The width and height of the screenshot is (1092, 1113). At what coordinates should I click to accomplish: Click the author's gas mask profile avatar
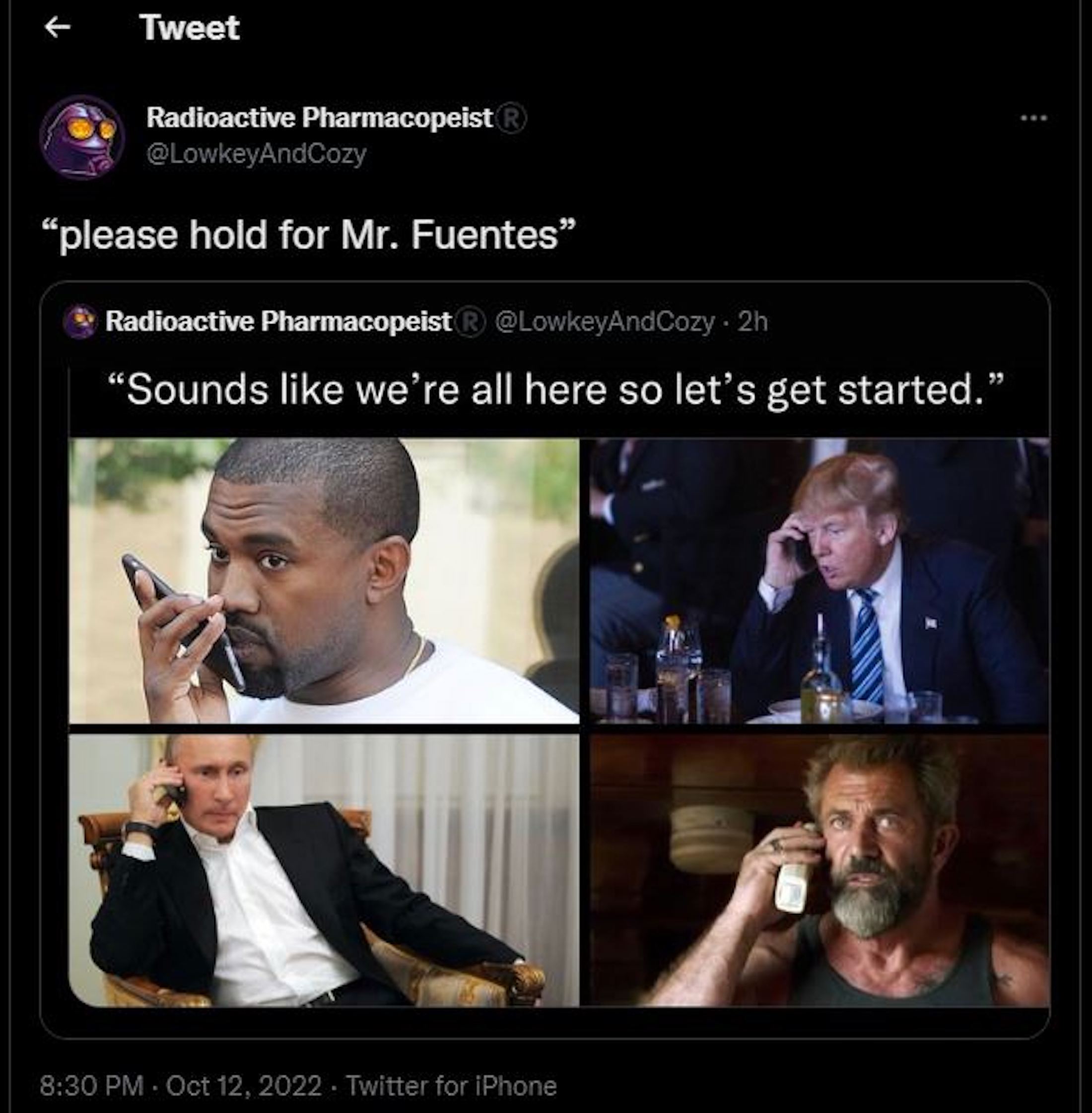pos(82,136)
